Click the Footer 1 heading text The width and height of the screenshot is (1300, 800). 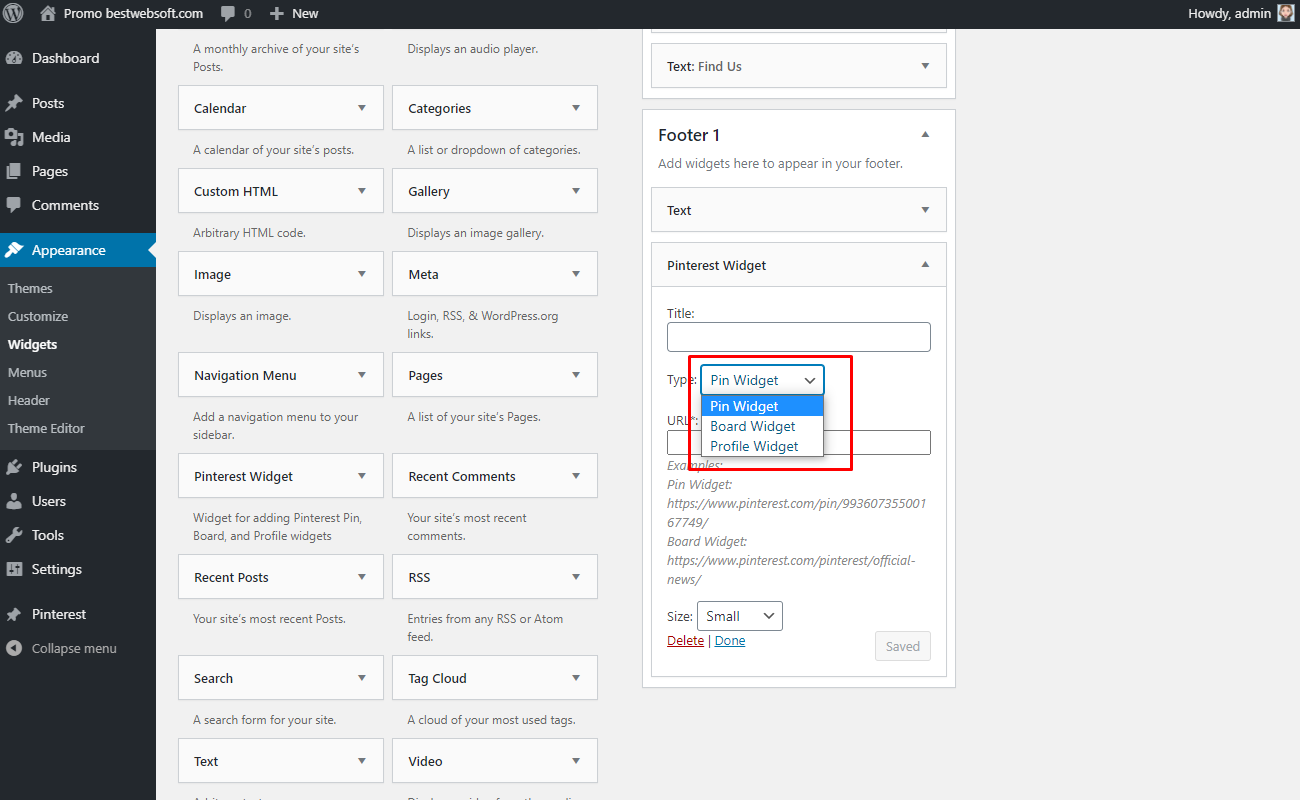[689, 135]
